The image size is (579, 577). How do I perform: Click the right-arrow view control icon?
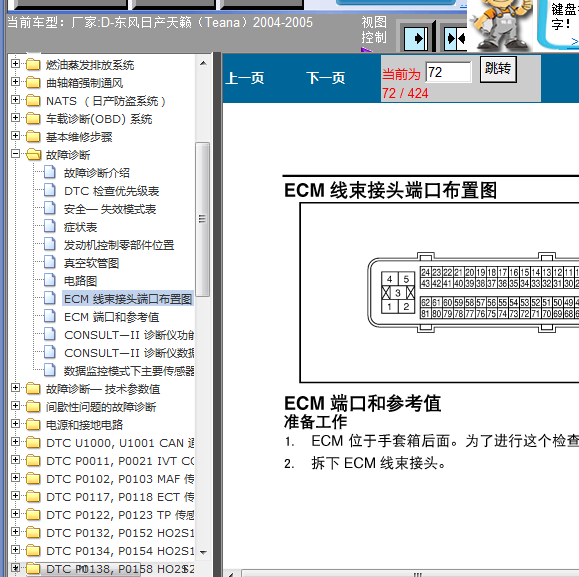coord(416,38)
